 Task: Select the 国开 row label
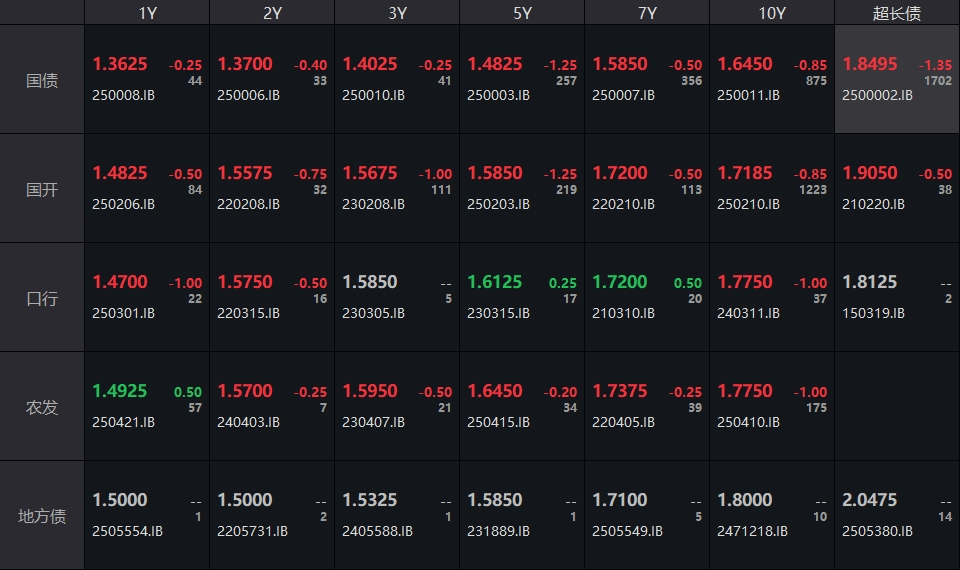pyautogui.click(x=42, y=189)
